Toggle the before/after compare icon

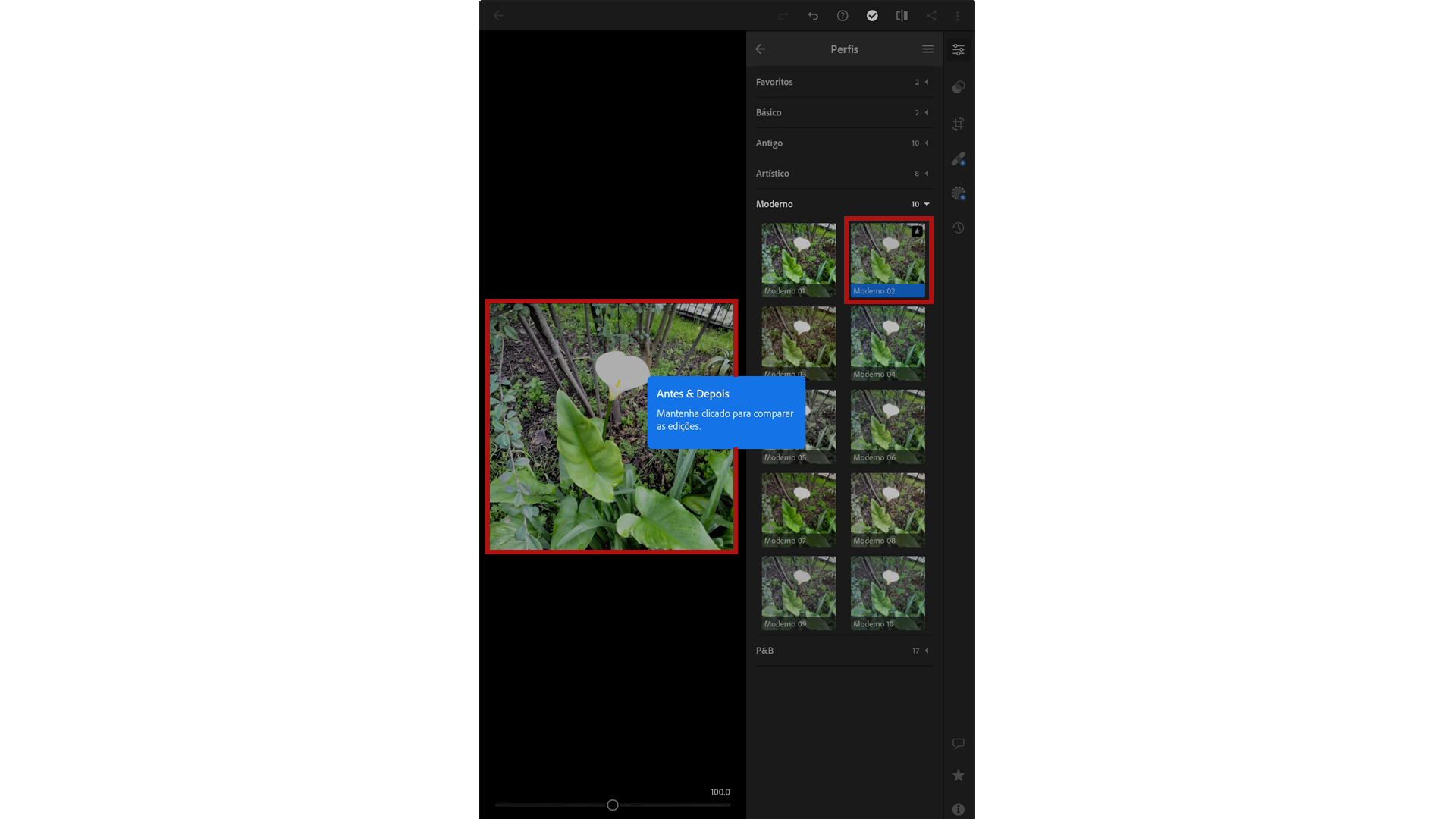click(902, 15)
